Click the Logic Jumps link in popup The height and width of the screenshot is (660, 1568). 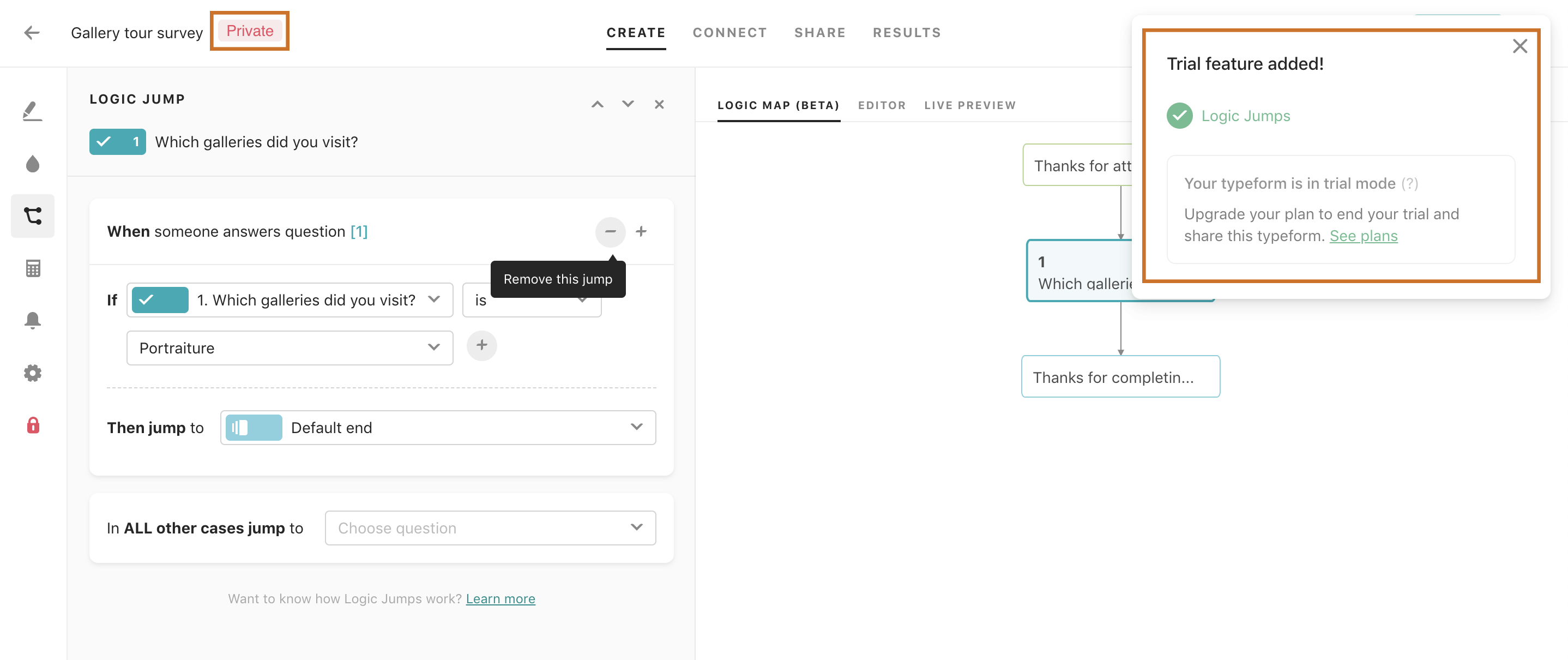(1245, 116)
